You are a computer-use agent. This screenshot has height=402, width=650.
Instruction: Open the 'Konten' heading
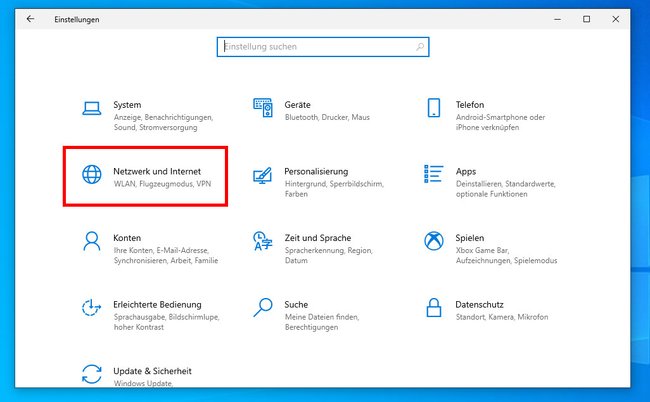tap(127, 238)
